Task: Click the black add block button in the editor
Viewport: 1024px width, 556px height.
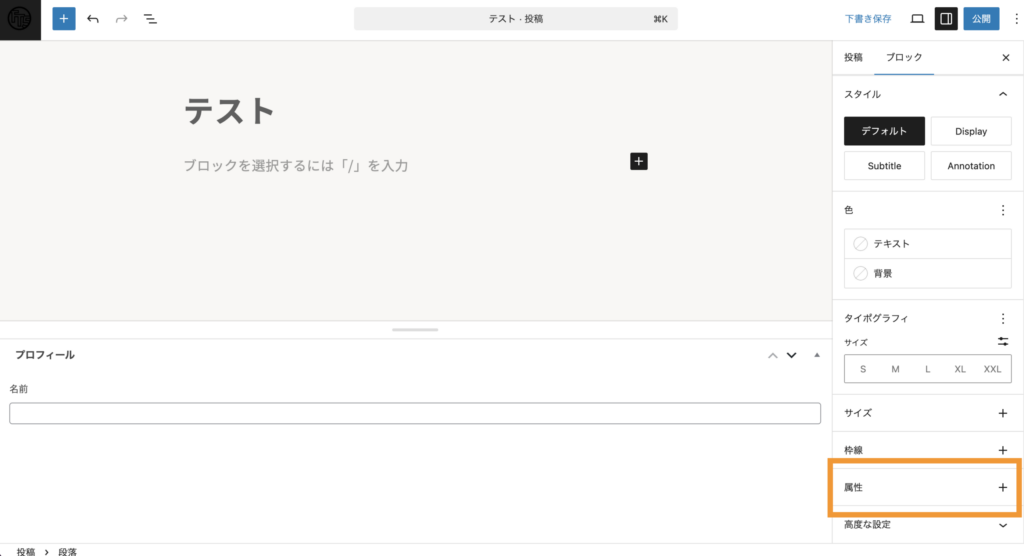Action: pos(639,161)
